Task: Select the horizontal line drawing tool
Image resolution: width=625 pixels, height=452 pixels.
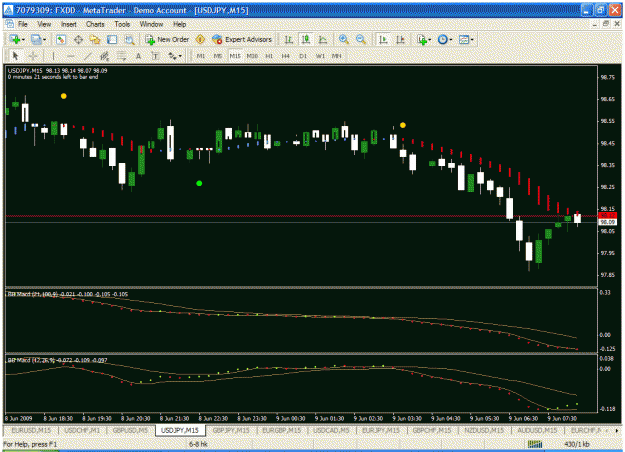Action: pos(71,56)
